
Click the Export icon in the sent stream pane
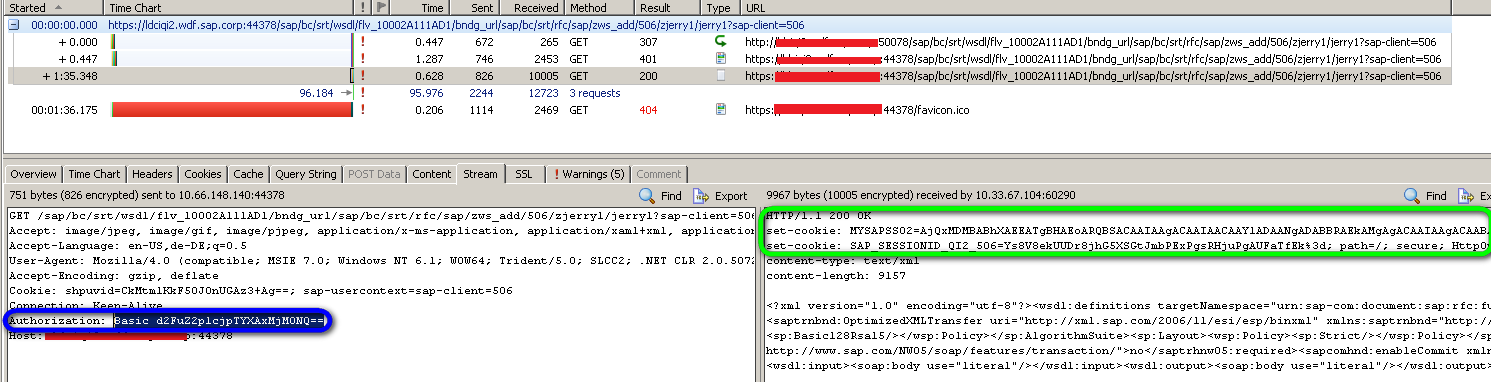pyautogui.click(x=701, y=196)
